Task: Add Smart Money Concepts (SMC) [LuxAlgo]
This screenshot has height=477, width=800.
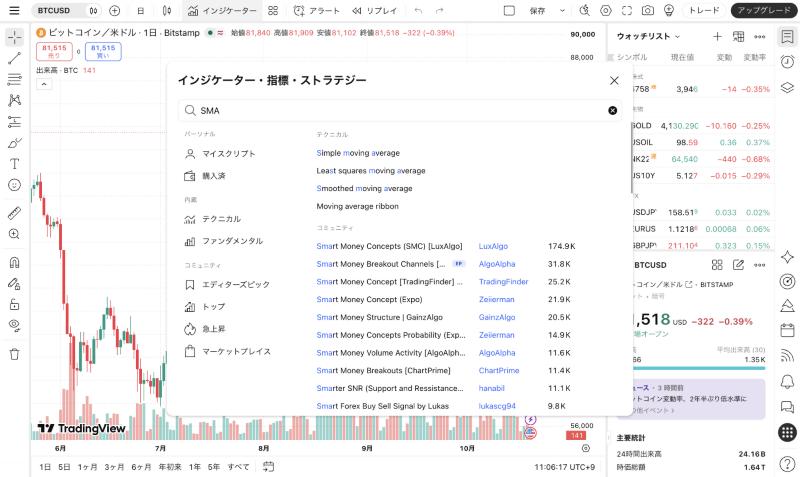Action: (x=389, y=246)
